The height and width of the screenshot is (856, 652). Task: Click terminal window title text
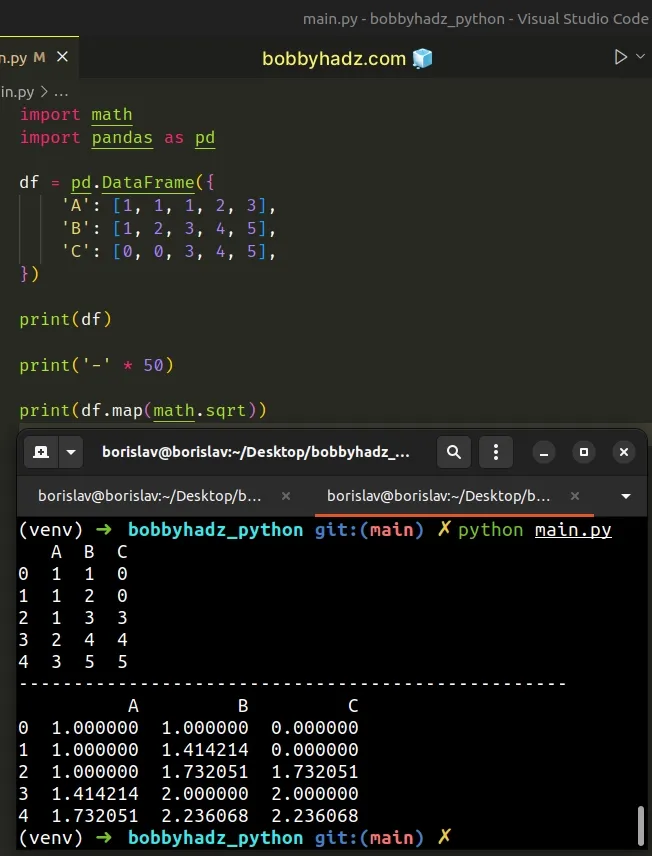point(256,452)
